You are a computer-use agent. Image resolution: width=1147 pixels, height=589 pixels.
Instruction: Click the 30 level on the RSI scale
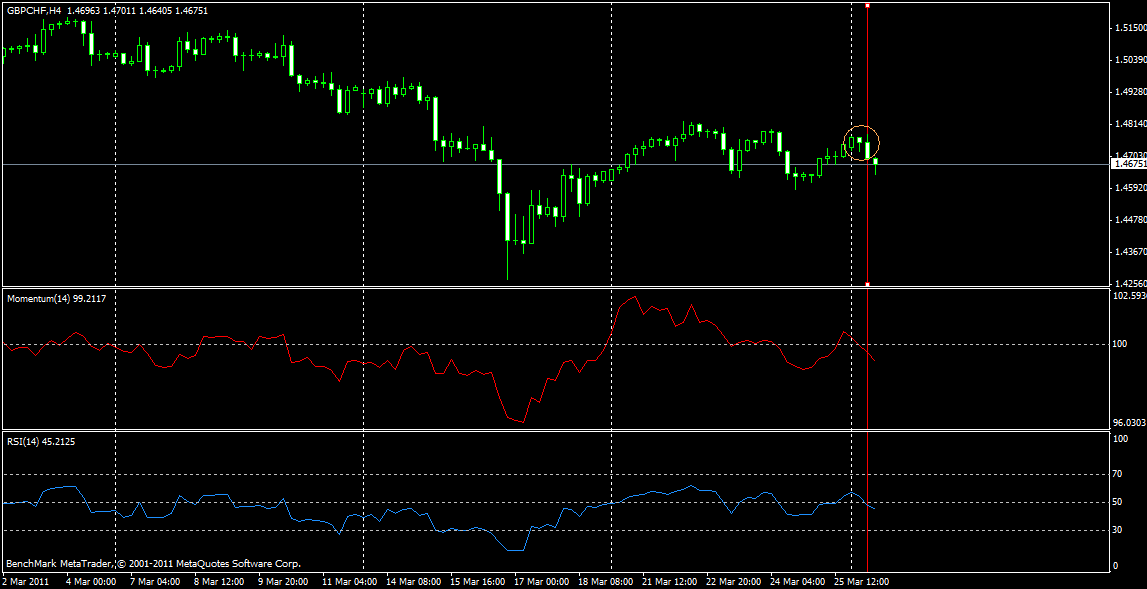1117,530
